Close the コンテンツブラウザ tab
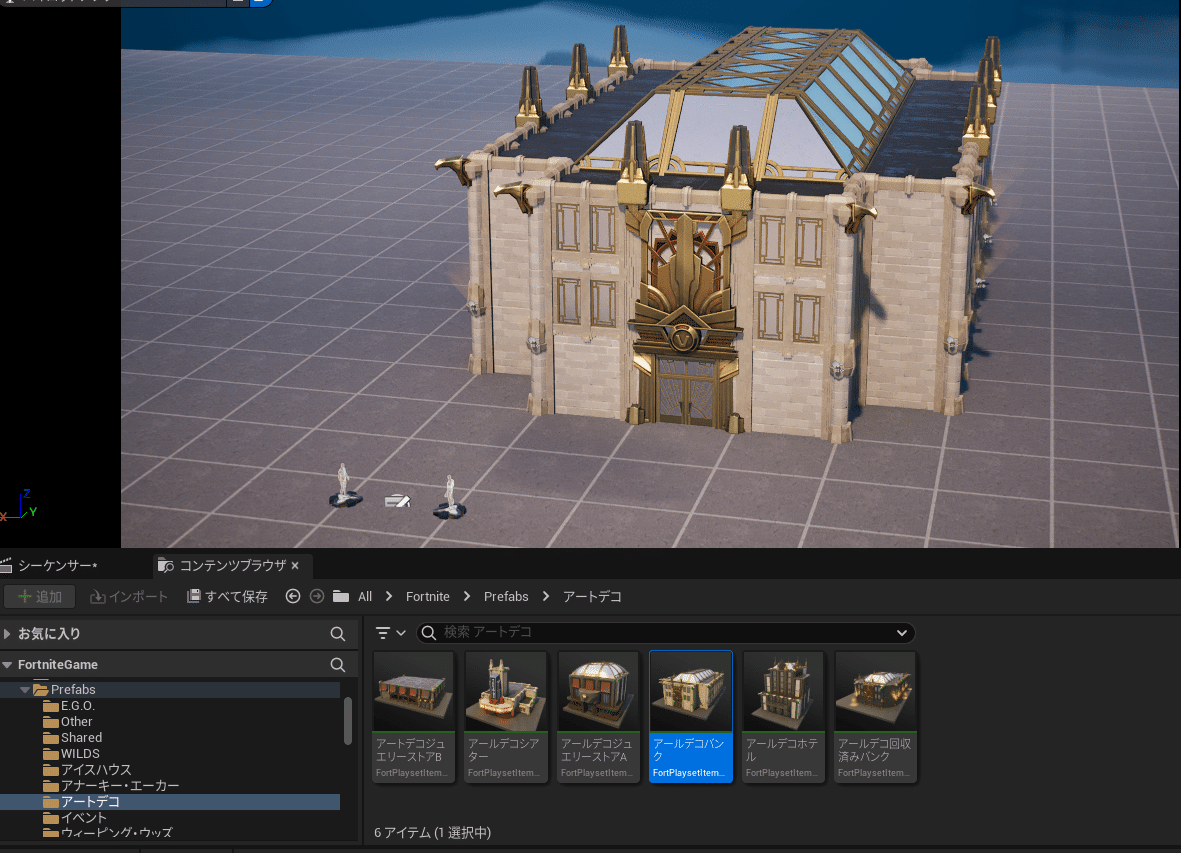Screen dimensions: 1181x853 pos(295,565)
